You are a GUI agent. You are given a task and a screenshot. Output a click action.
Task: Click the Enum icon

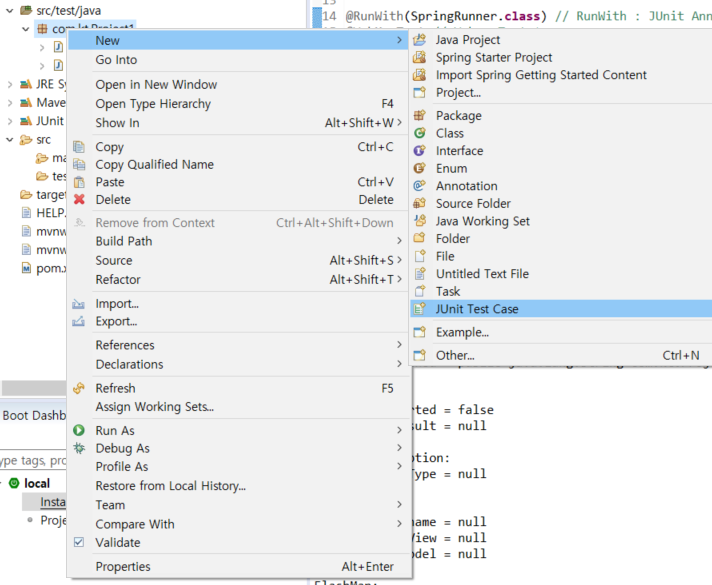pyautogui.click(x=420, y=168)
